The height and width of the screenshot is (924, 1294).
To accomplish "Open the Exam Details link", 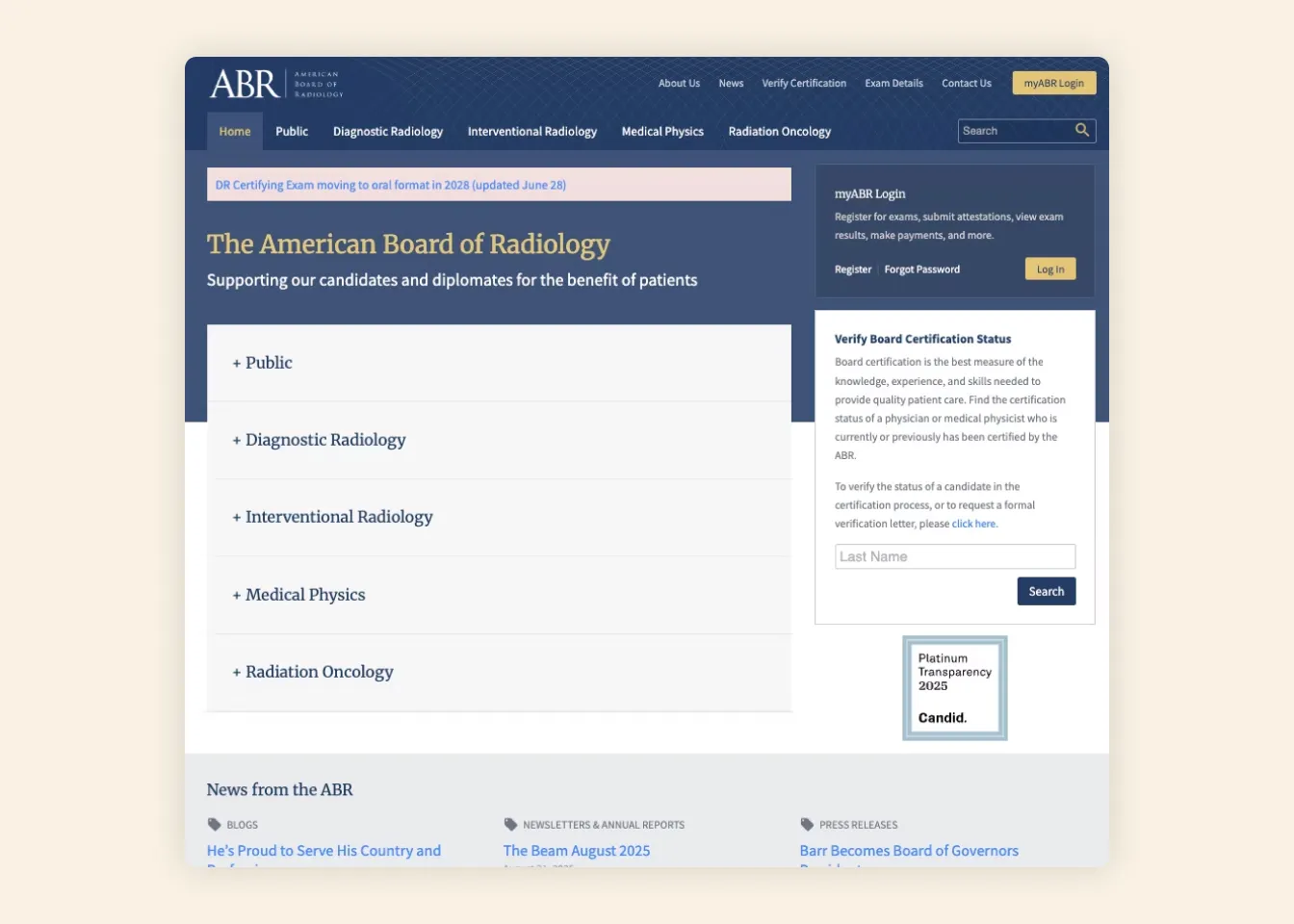I will tap(893, 83).
